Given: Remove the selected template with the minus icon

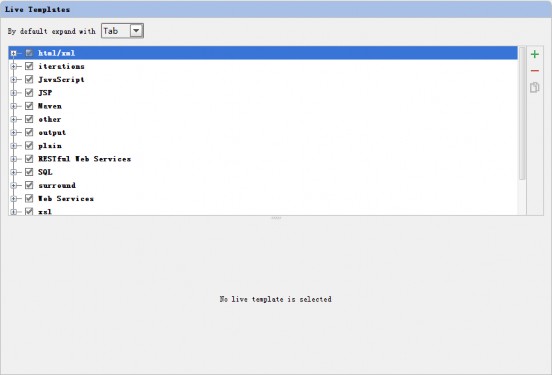Looking at the screenshot, I should [x=534, y=71].
